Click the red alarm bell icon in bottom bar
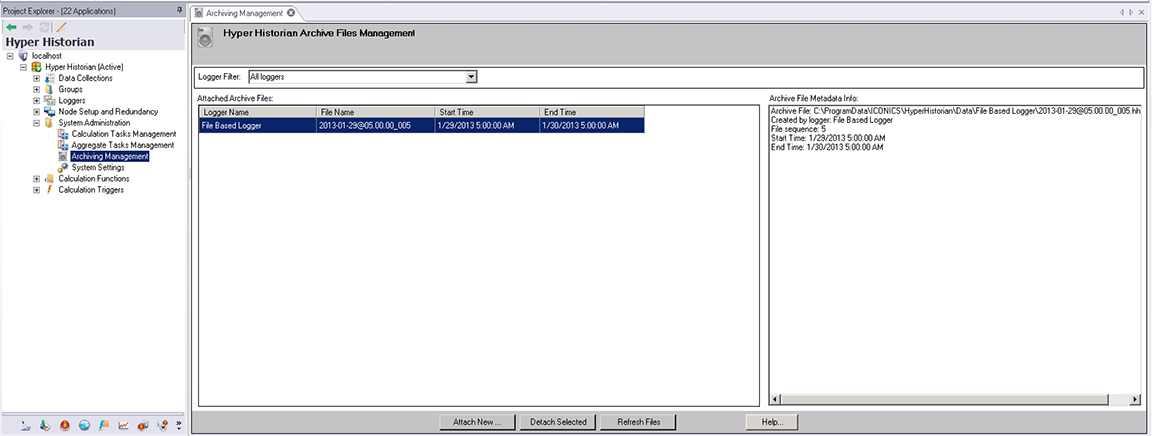The width and height of the screenshot is (1152, 436). point(64,425)
